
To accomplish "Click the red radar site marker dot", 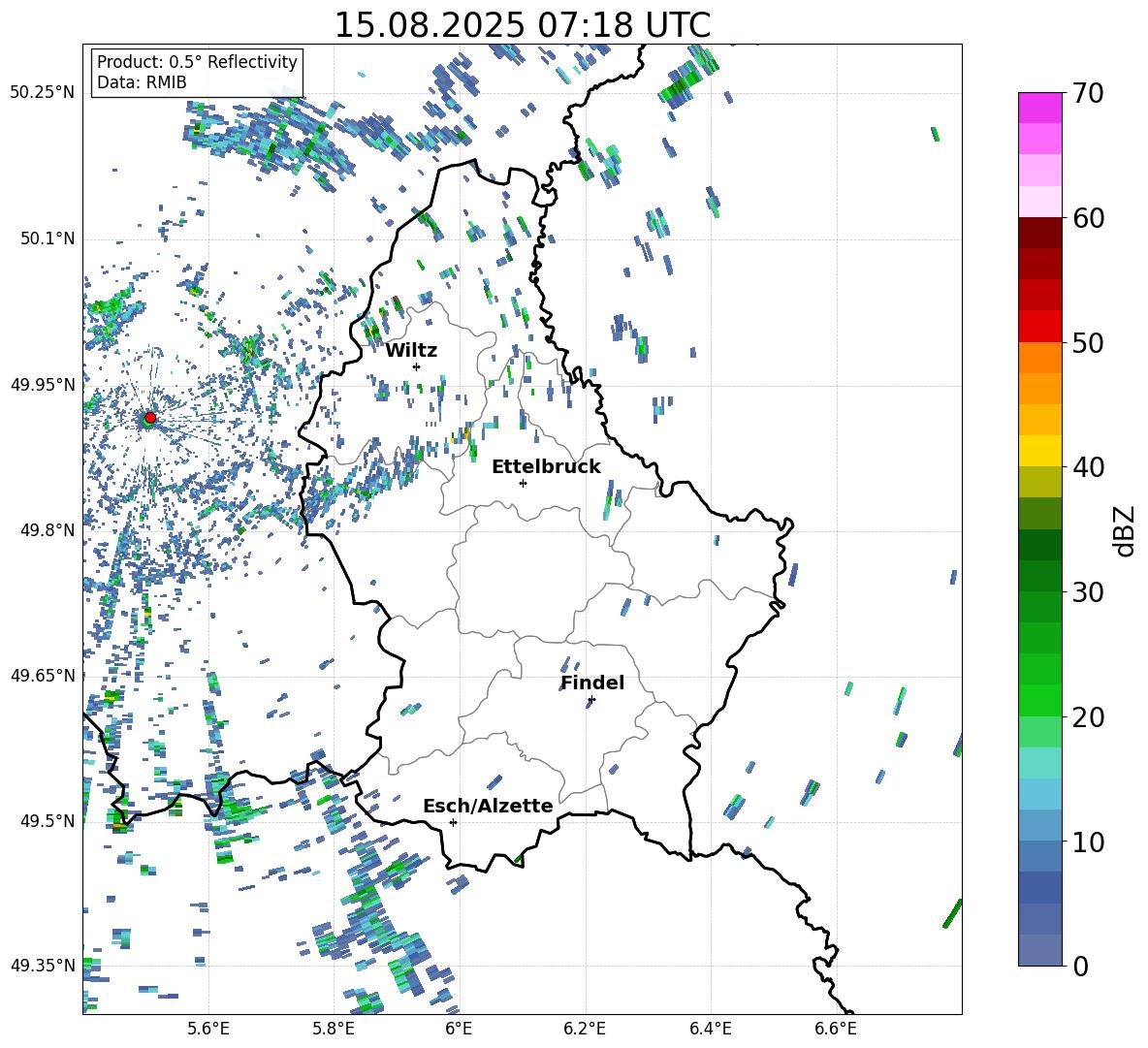I will point(150,418).
